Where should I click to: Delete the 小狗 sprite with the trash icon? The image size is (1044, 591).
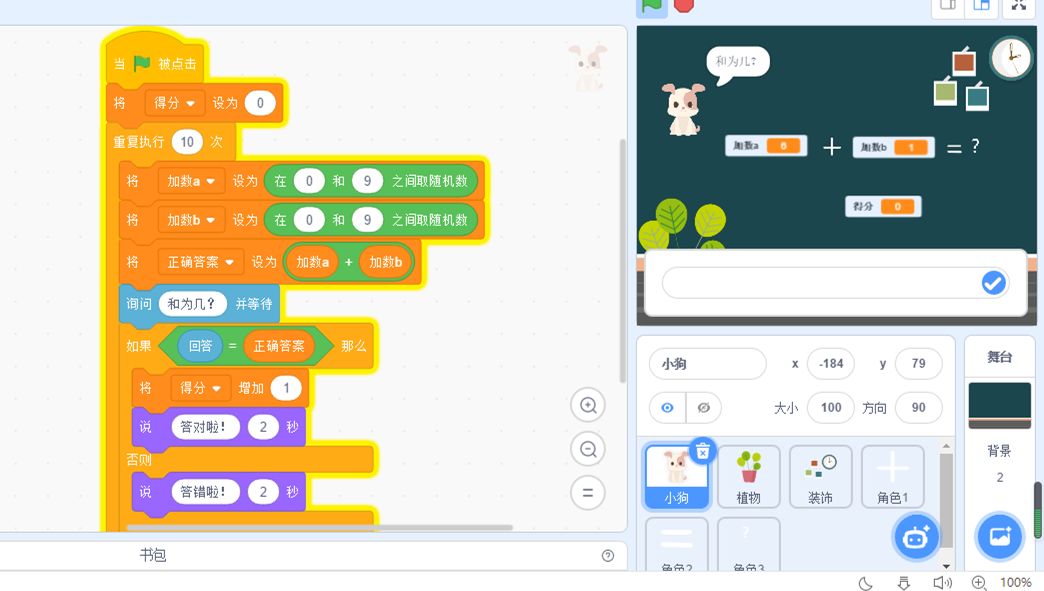[702, 452]
